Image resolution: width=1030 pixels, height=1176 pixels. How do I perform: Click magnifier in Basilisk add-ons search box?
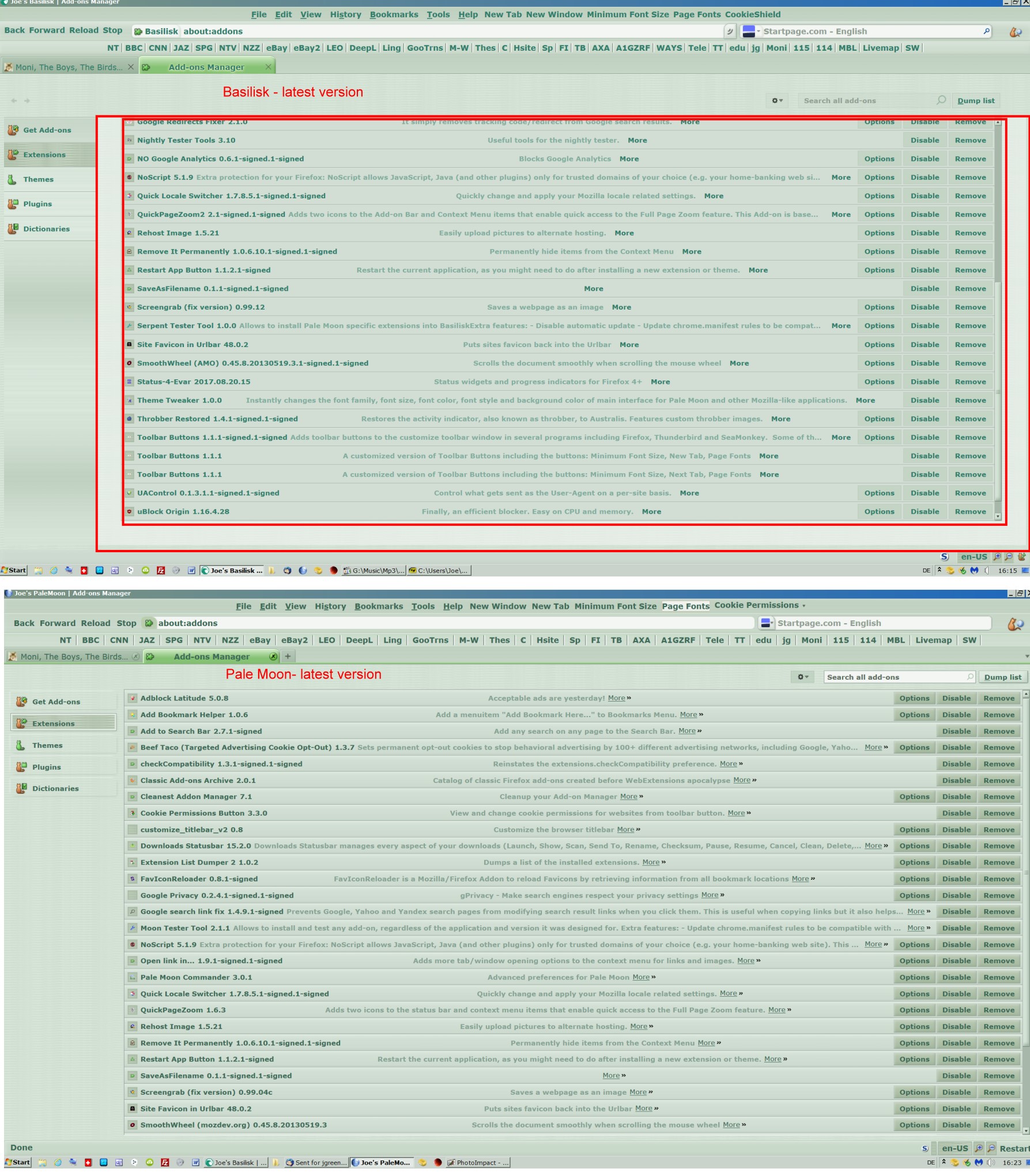click(x=941, y=100)
